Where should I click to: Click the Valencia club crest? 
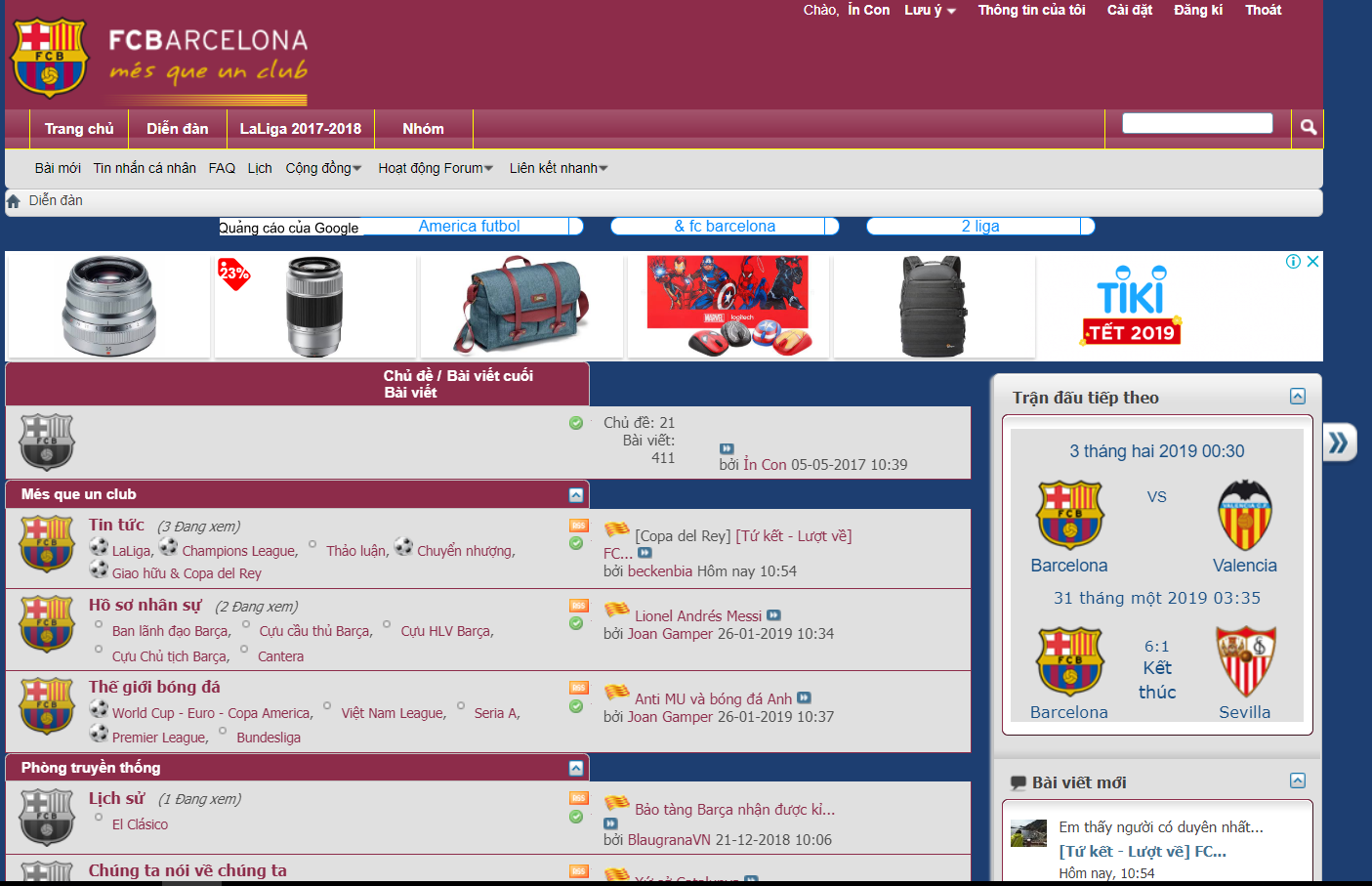(1245, 515)
